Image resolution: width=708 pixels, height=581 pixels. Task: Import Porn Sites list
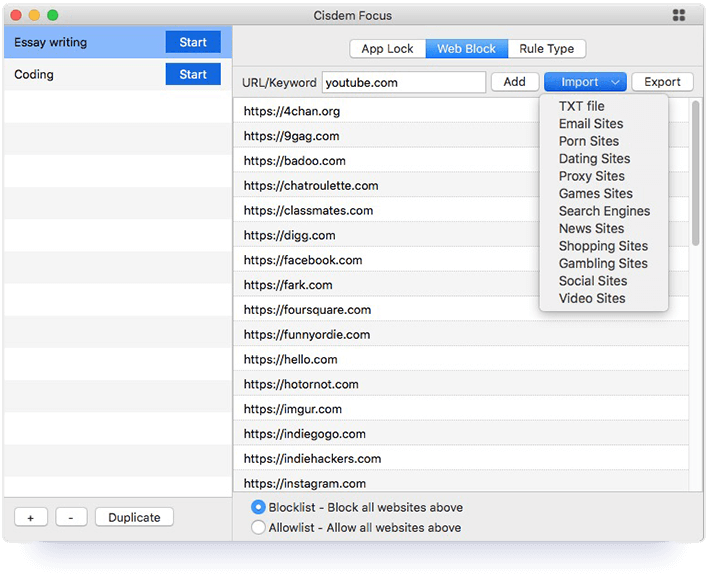pyautogui.click(x=589, y=141)
